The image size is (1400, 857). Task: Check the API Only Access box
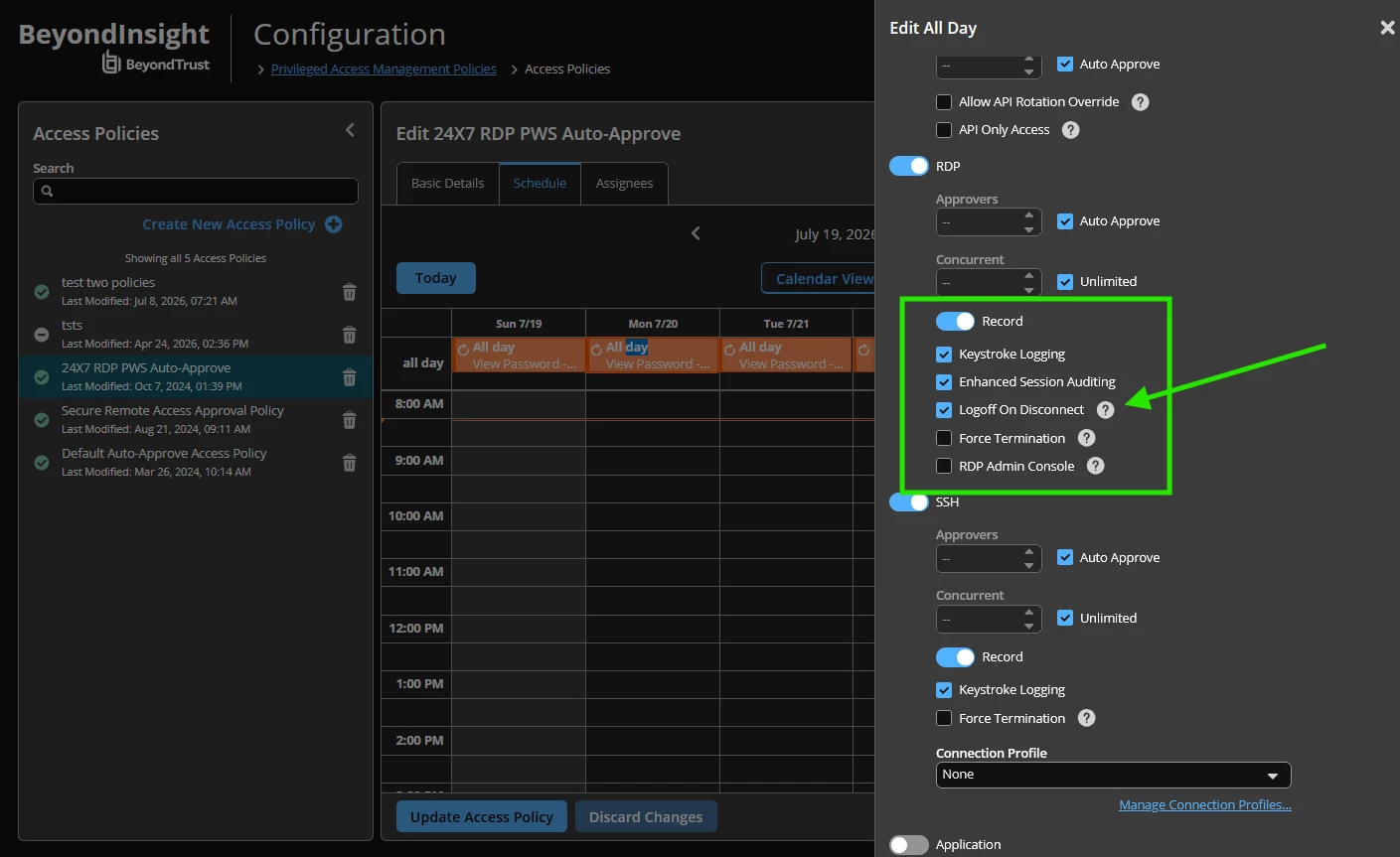(944, 130)
